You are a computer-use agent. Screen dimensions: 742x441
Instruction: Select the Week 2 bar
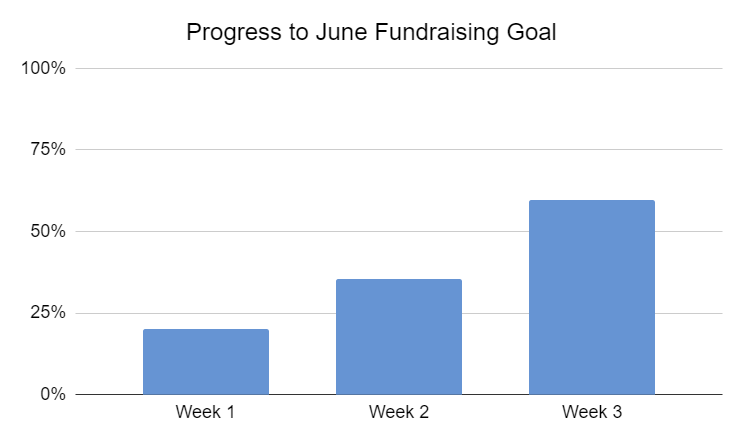[398, 336]
